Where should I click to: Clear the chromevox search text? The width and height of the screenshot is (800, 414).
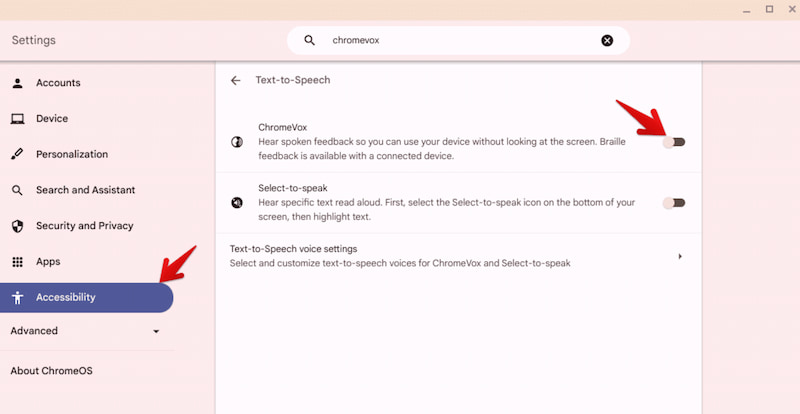(607, 40)
